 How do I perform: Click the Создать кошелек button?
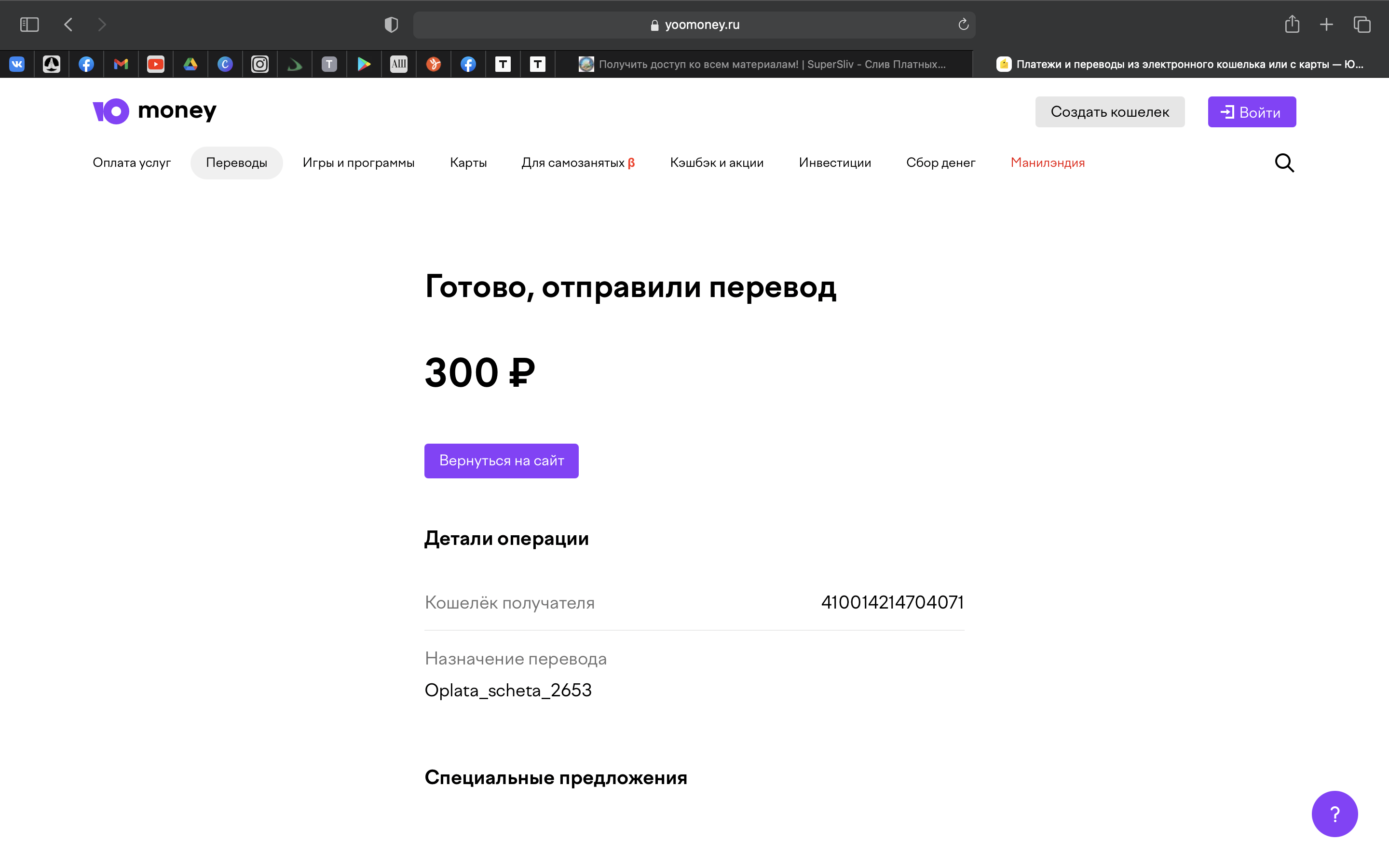[1109, 112]
